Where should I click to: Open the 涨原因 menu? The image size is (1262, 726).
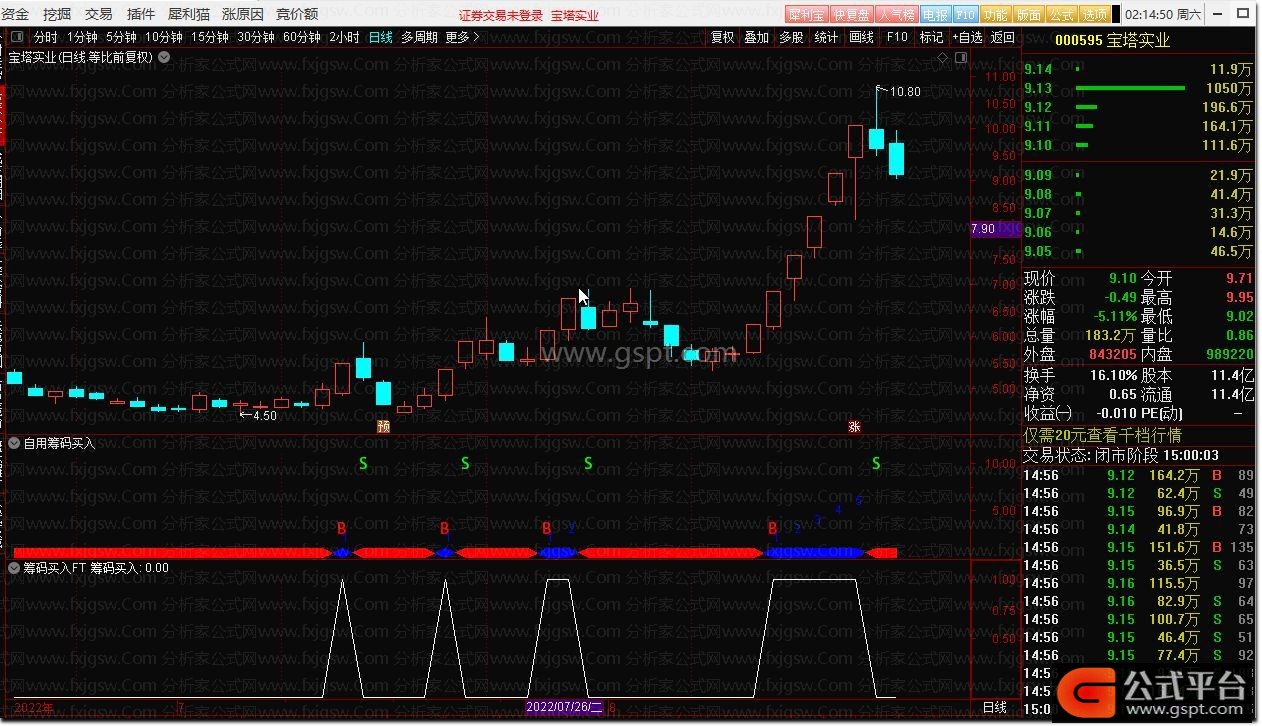pyautogui.click(x=243, y=14)
